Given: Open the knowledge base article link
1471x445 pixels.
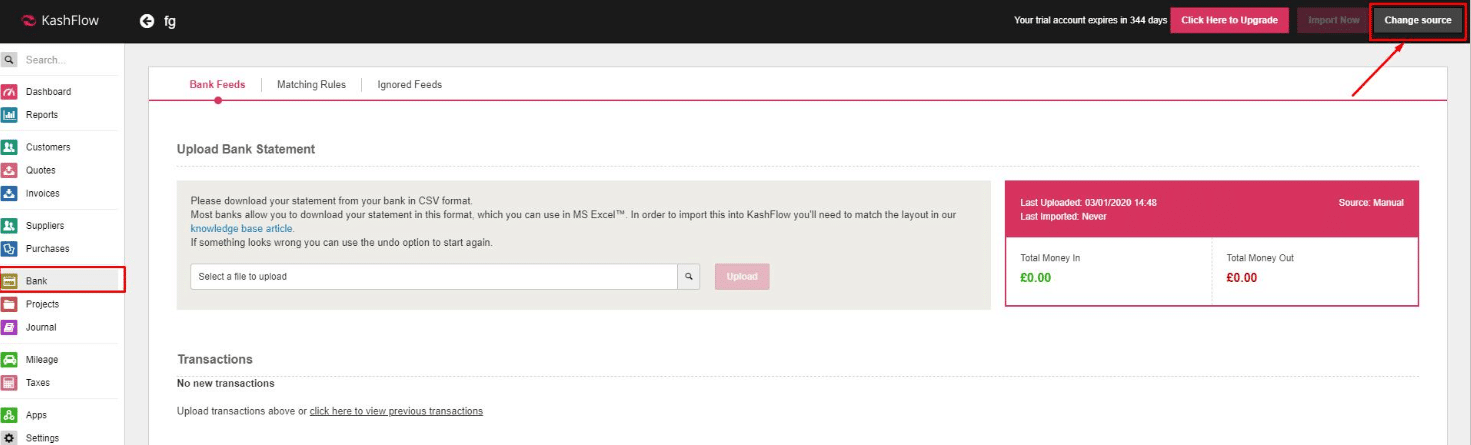Looking at the screenshot, I should coord(242,229).
